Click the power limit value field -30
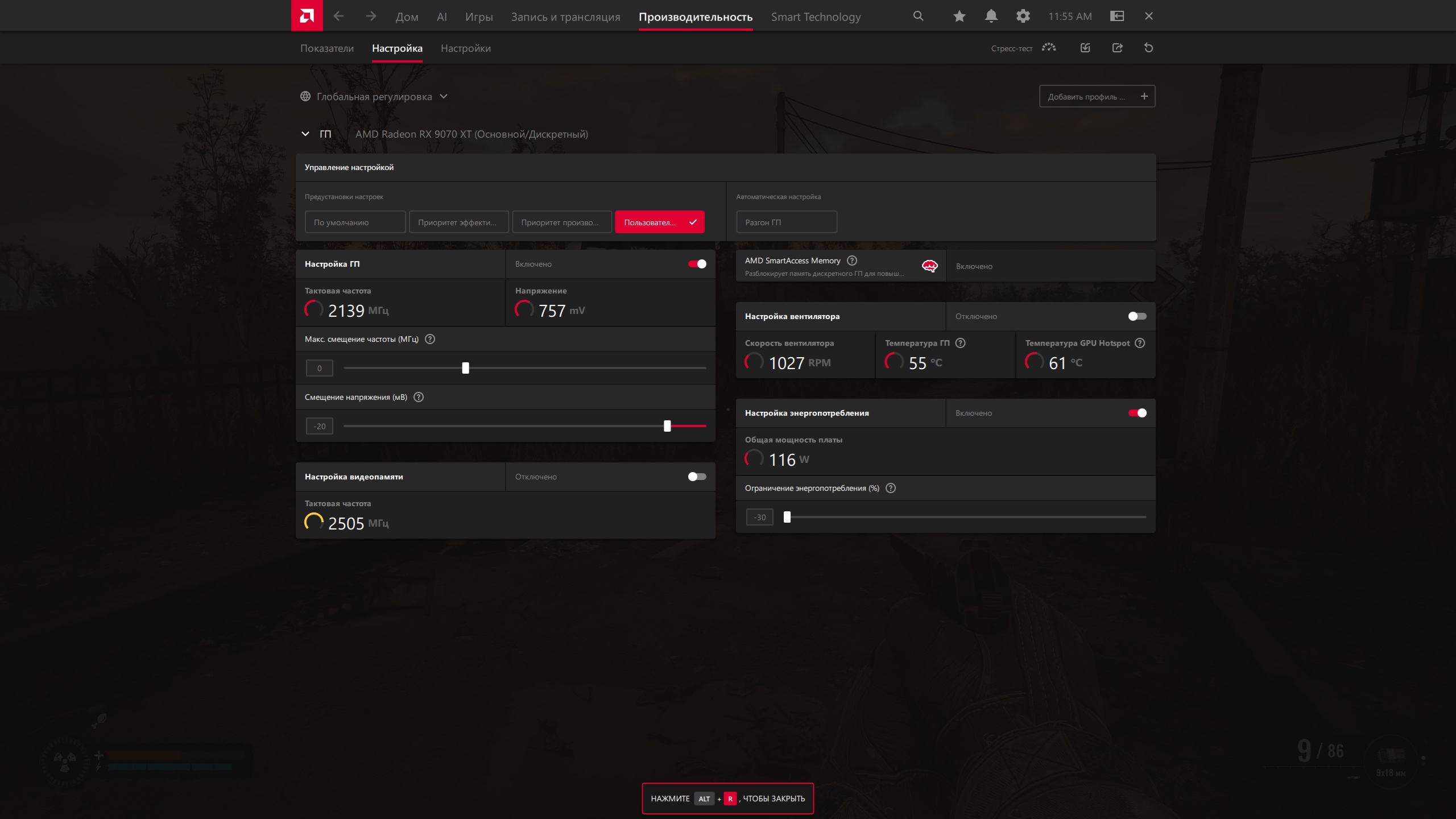The image size is (1456, 819). (760, 517)
